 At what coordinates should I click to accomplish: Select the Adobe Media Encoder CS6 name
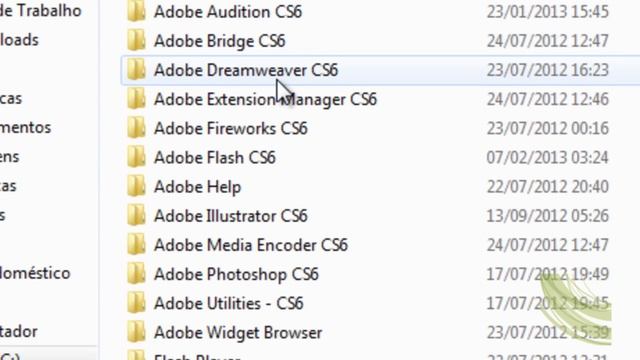click(251, 245)
